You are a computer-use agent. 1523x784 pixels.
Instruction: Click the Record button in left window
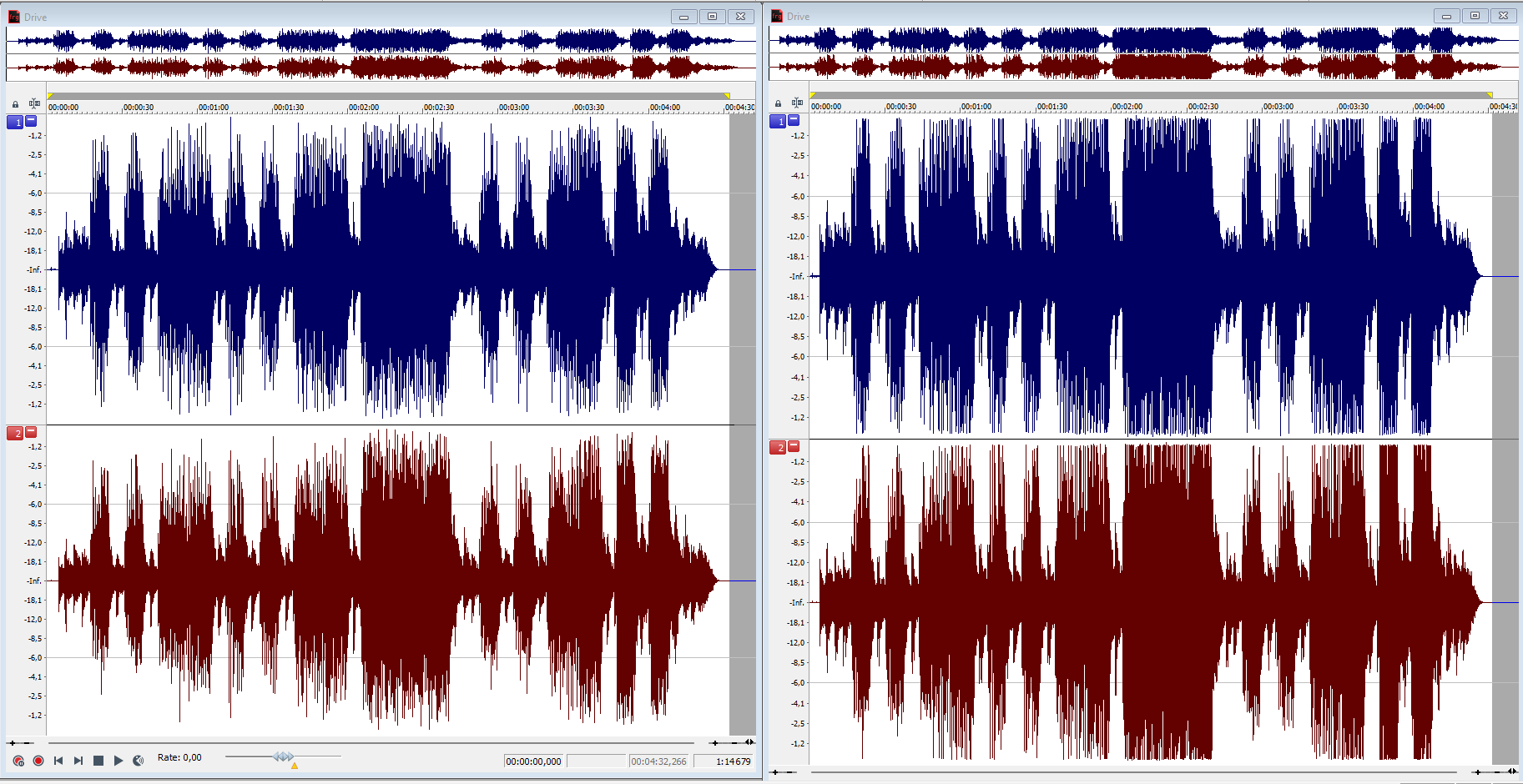click(38, 761)
